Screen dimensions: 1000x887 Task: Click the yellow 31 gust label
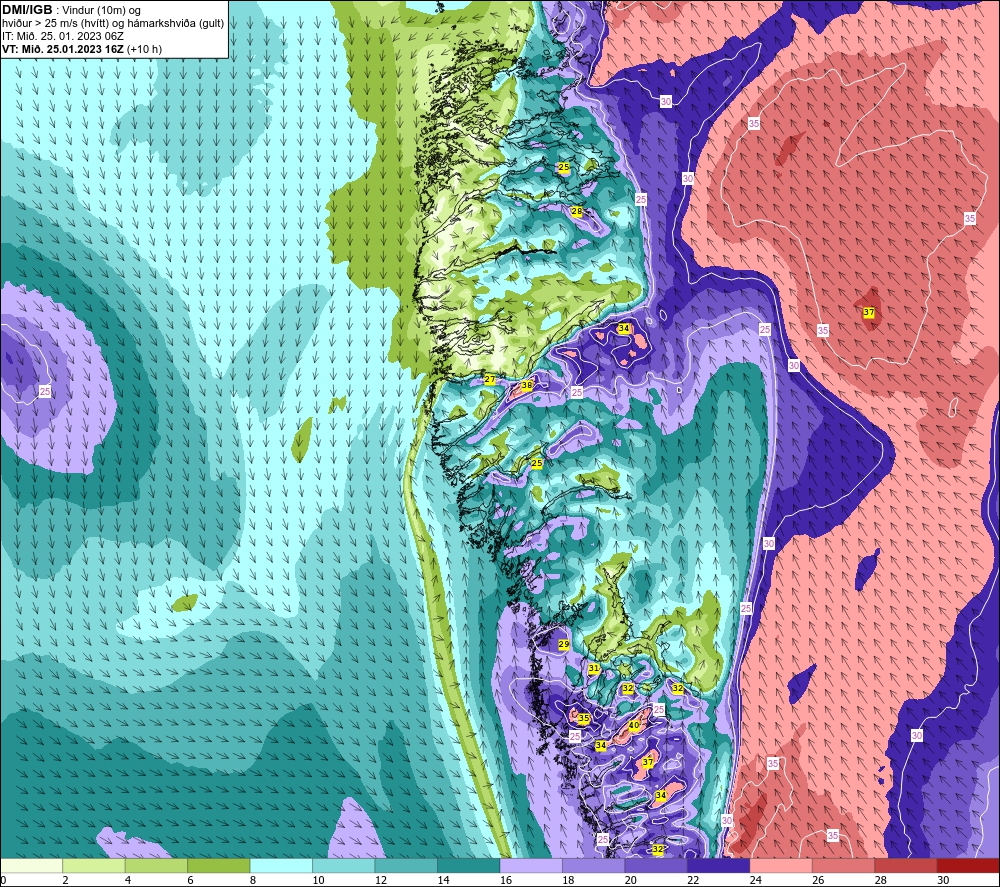(x=594, y=668)
